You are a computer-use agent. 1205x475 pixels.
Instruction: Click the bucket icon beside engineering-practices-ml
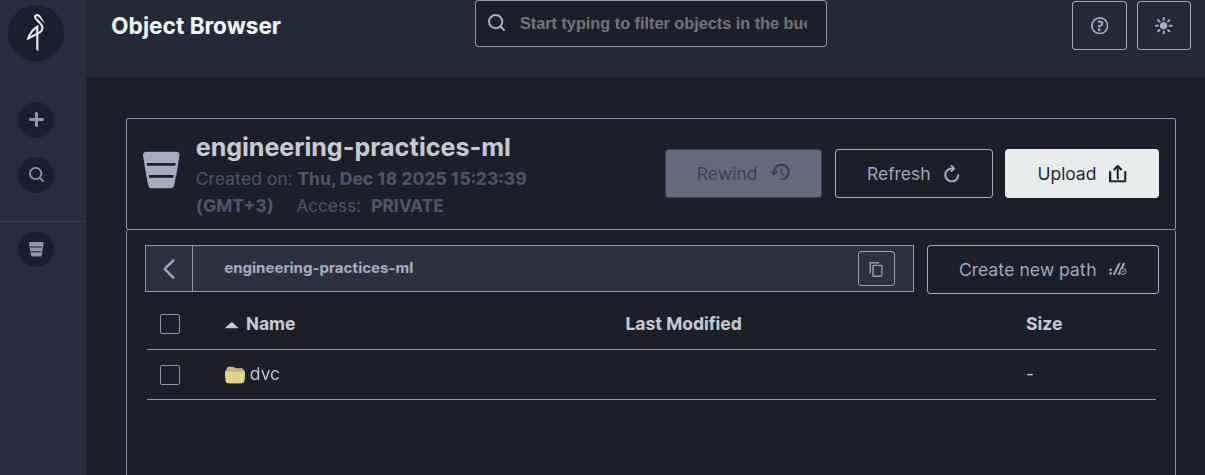(161, 170)
